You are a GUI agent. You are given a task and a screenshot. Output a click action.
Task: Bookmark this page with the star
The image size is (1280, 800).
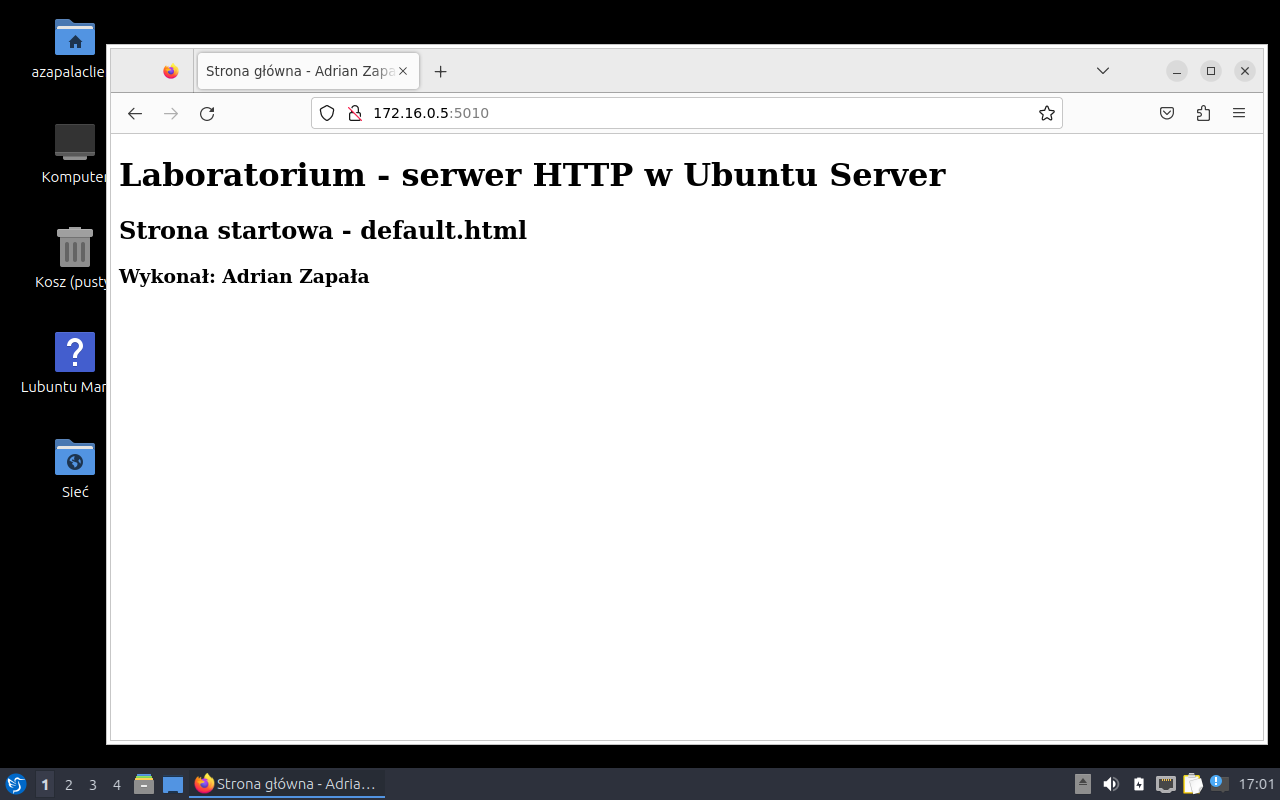pyautogui.click(x=1047, y=114)
